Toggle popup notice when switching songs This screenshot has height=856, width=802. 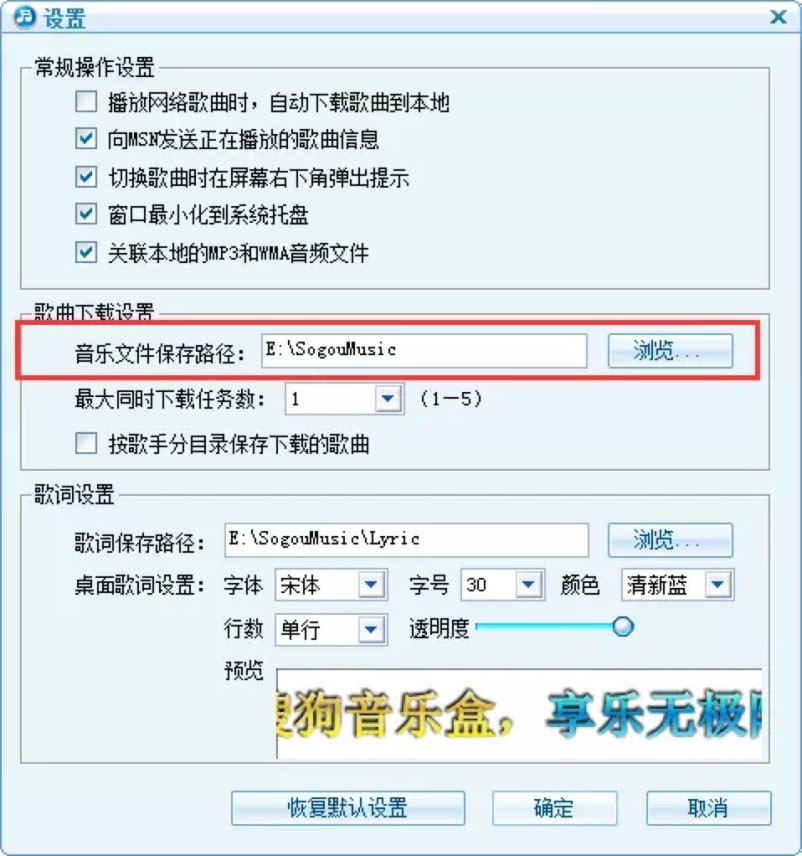click(86, 177)
